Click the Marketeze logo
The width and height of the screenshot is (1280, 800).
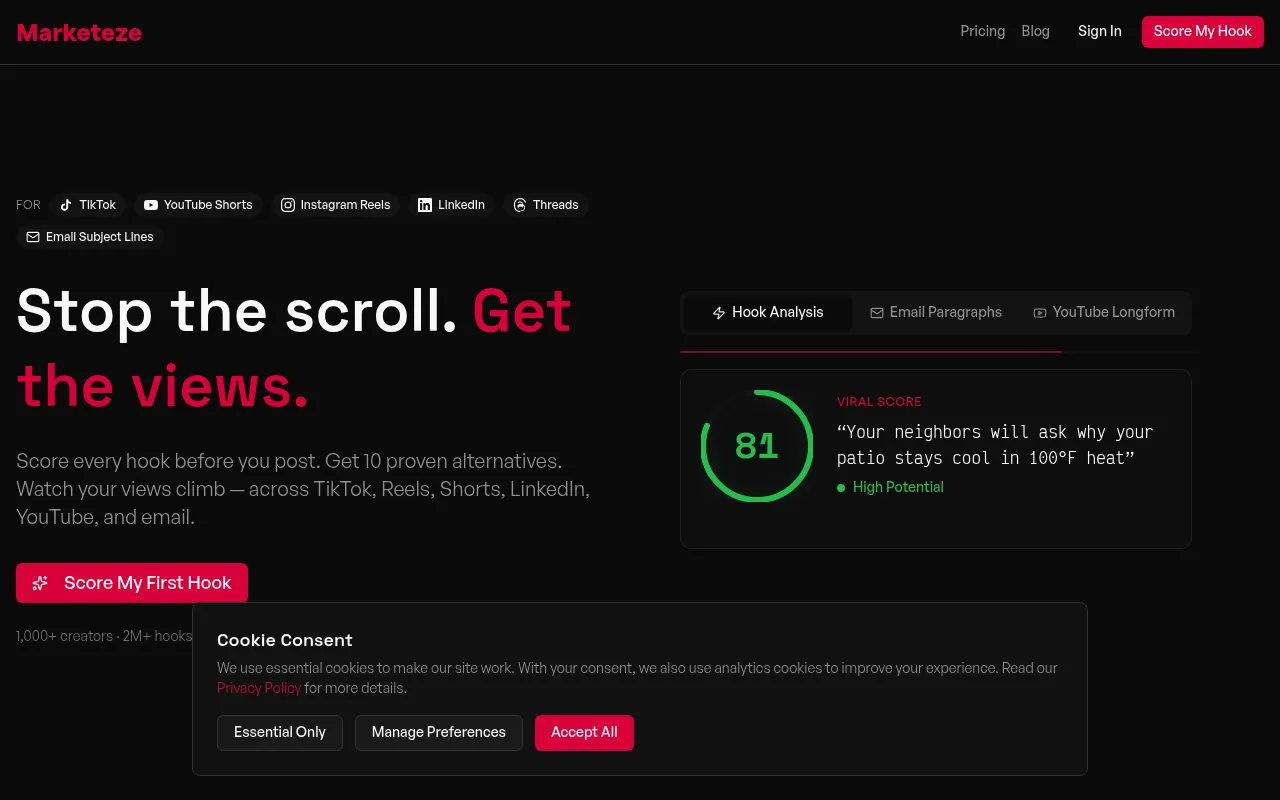point(79,32)
